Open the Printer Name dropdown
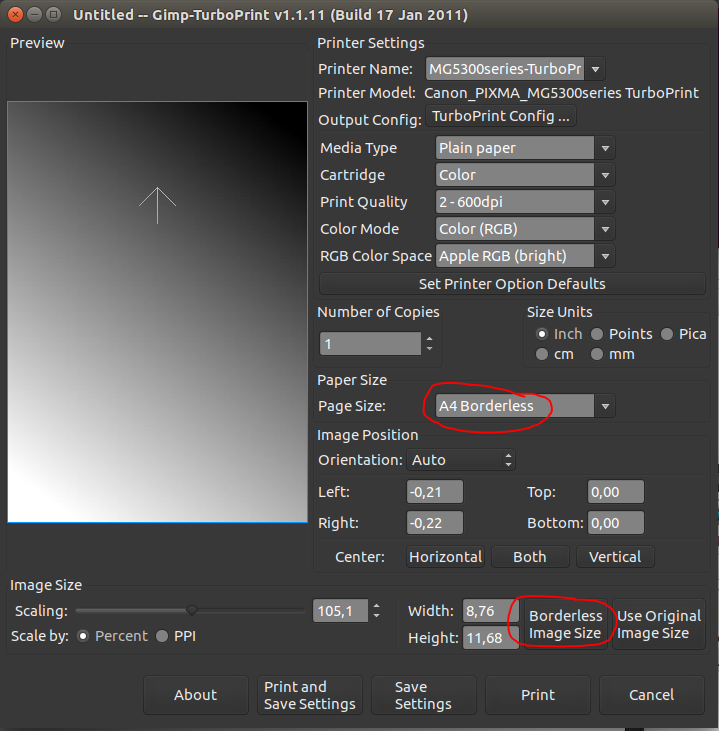719x731 pixels. pyautogui.click(x=515, y=69)
